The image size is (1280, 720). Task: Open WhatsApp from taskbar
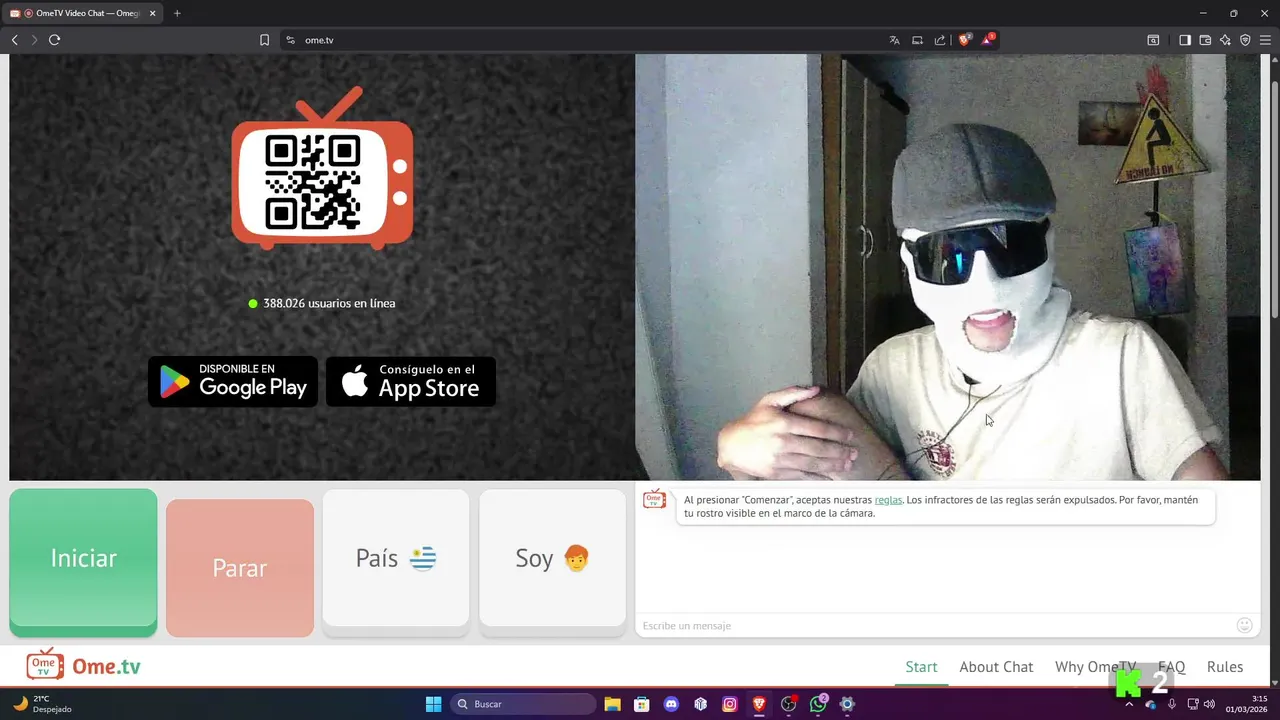[818, 704]
